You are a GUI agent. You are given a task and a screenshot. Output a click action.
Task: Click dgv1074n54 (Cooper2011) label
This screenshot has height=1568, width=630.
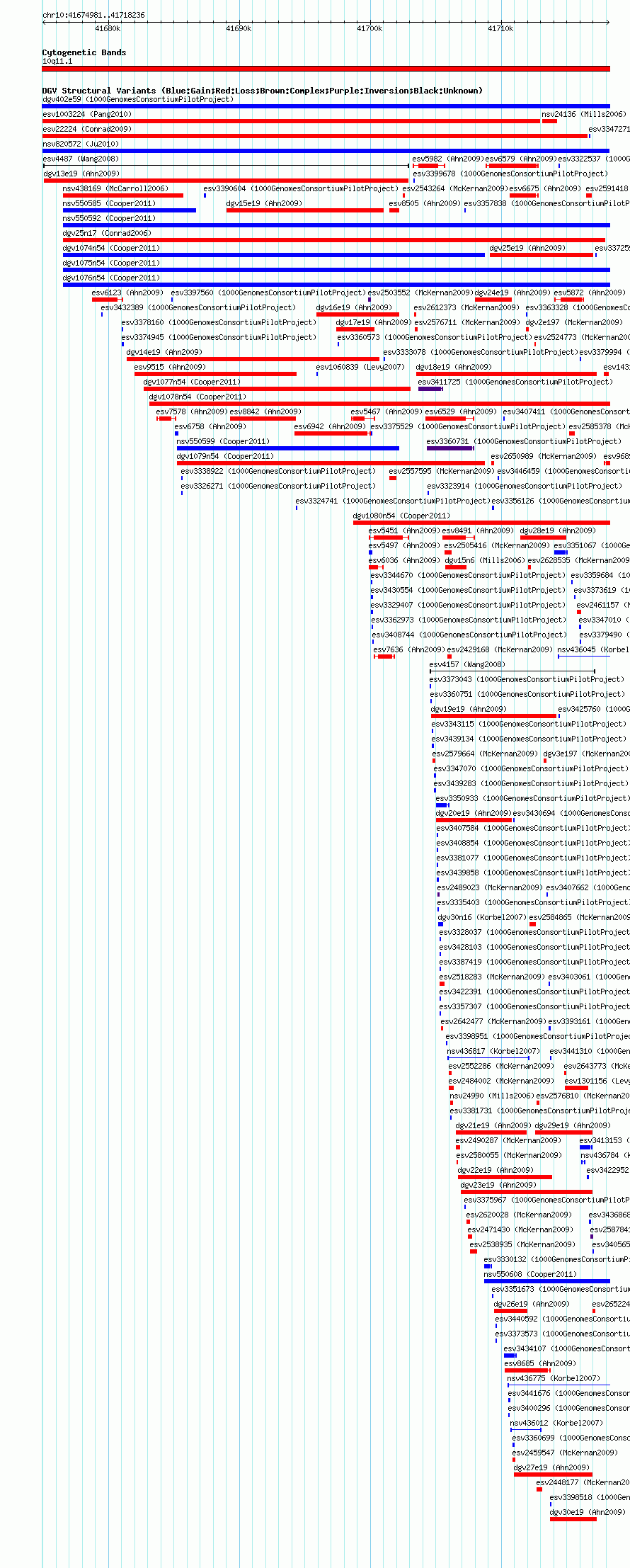click(x=111, y=248)
